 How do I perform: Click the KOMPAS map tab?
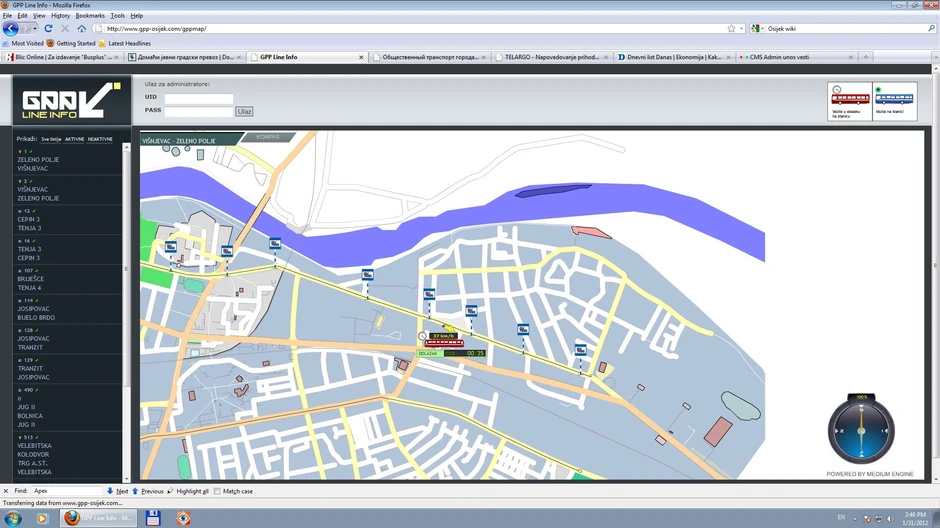coord(268,137)
